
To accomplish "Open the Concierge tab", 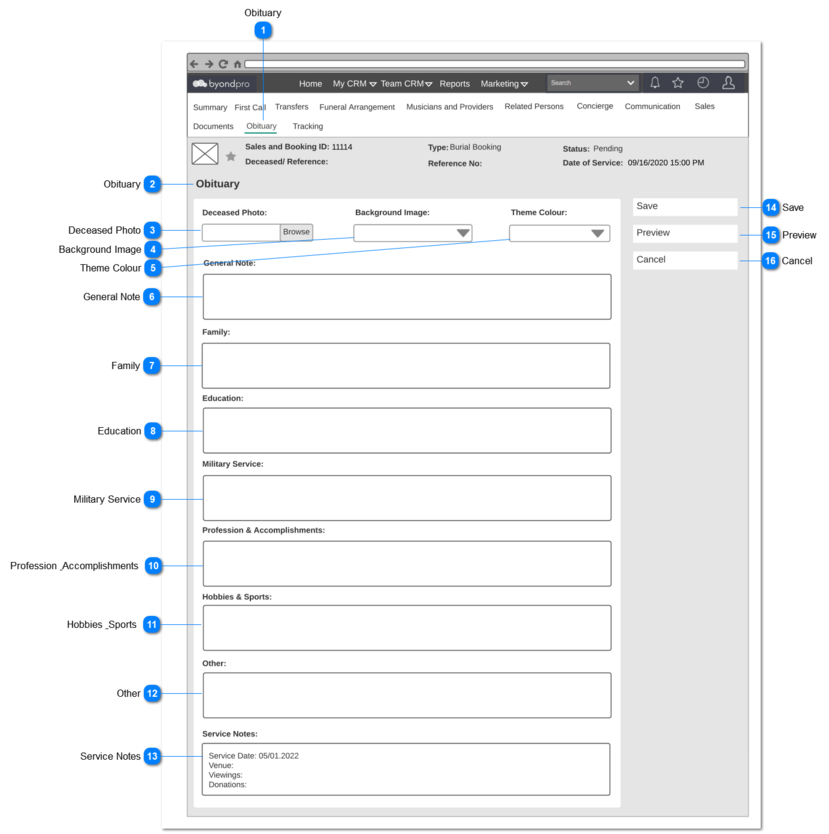I will click(x=595, y=106).
